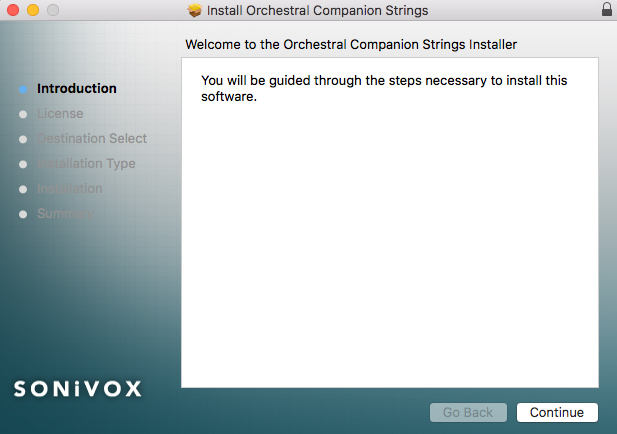Select the License step label
Screen dimensions: 617x434
click(60, 114)
